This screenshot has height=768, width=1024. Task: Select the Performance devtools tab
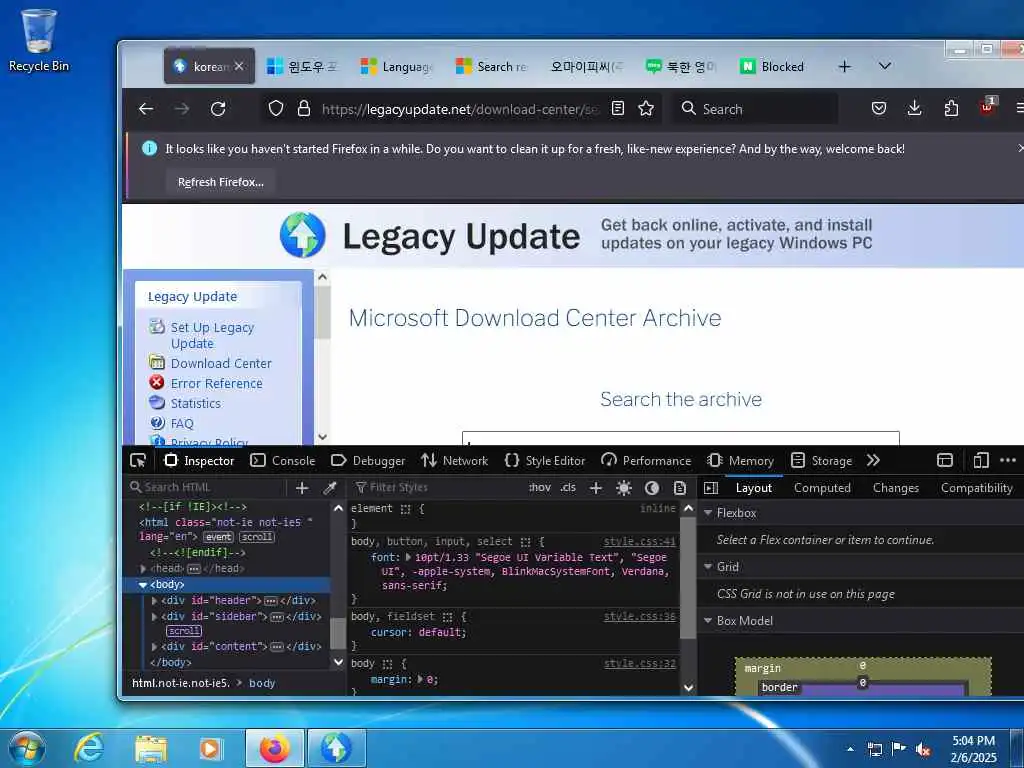coord(646,460)
